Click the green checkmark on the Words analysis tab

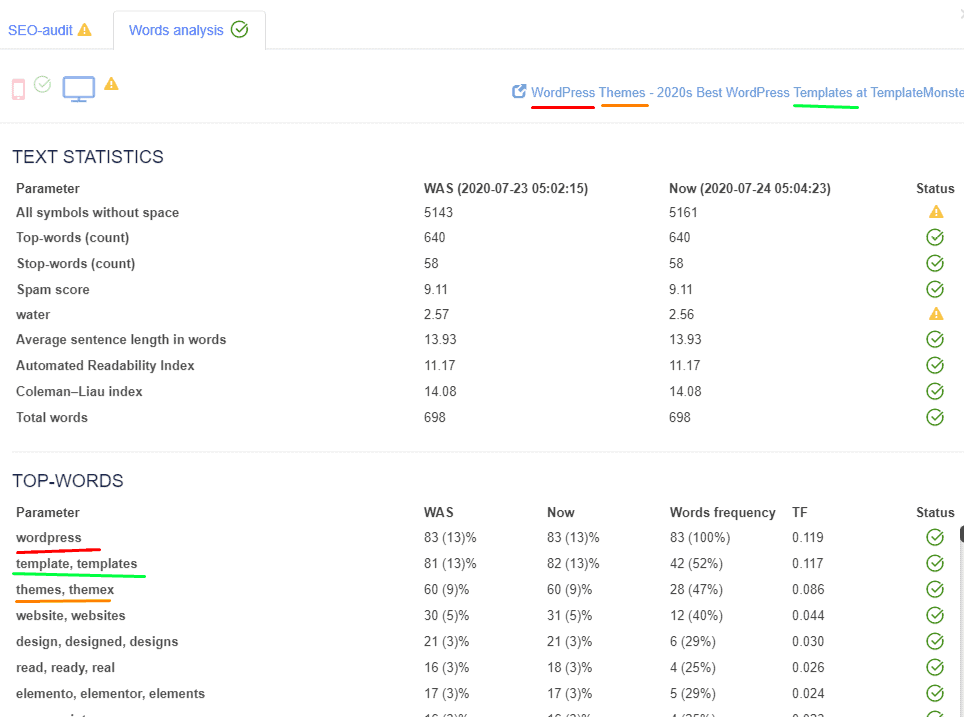(x=239, y=29)
